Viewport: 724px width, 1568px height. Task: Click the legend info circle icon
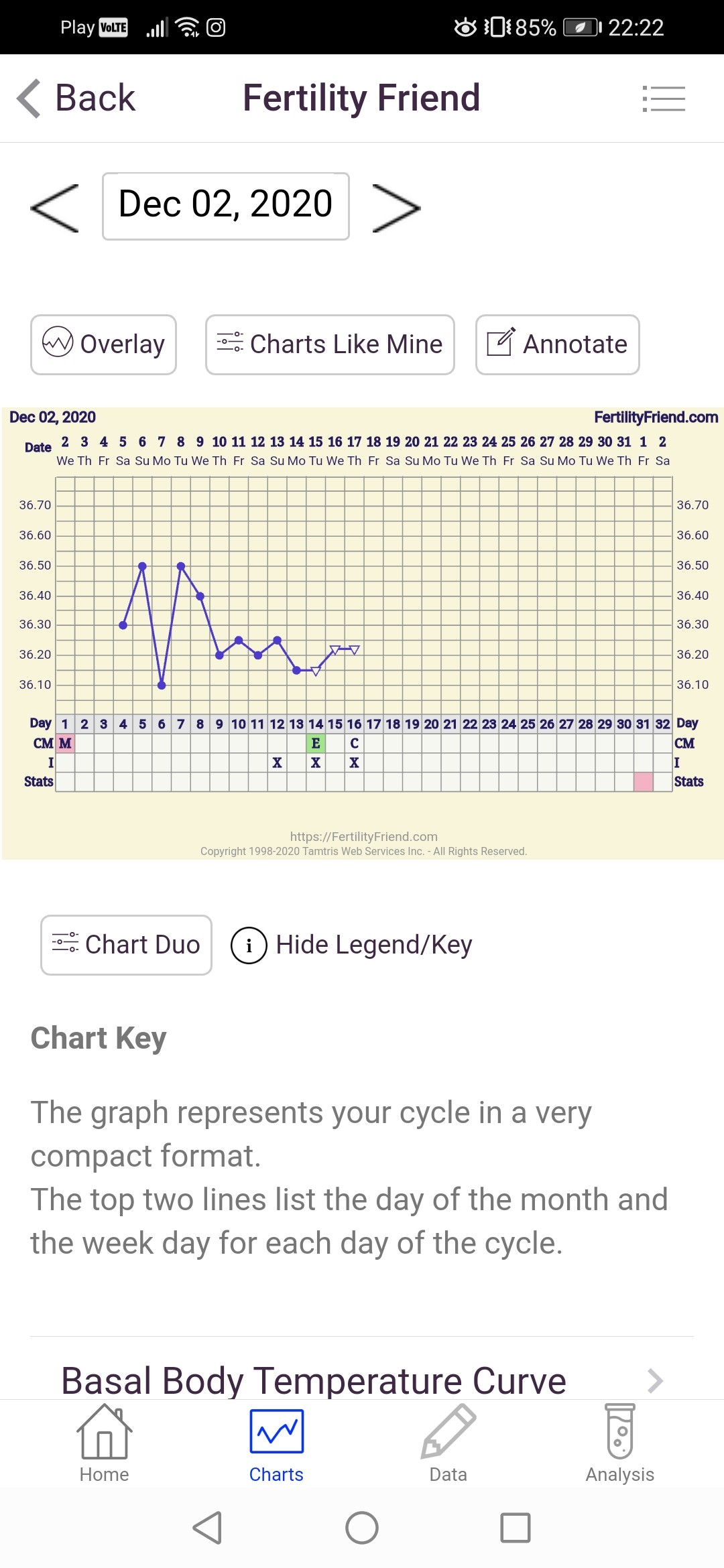[249, 945]
